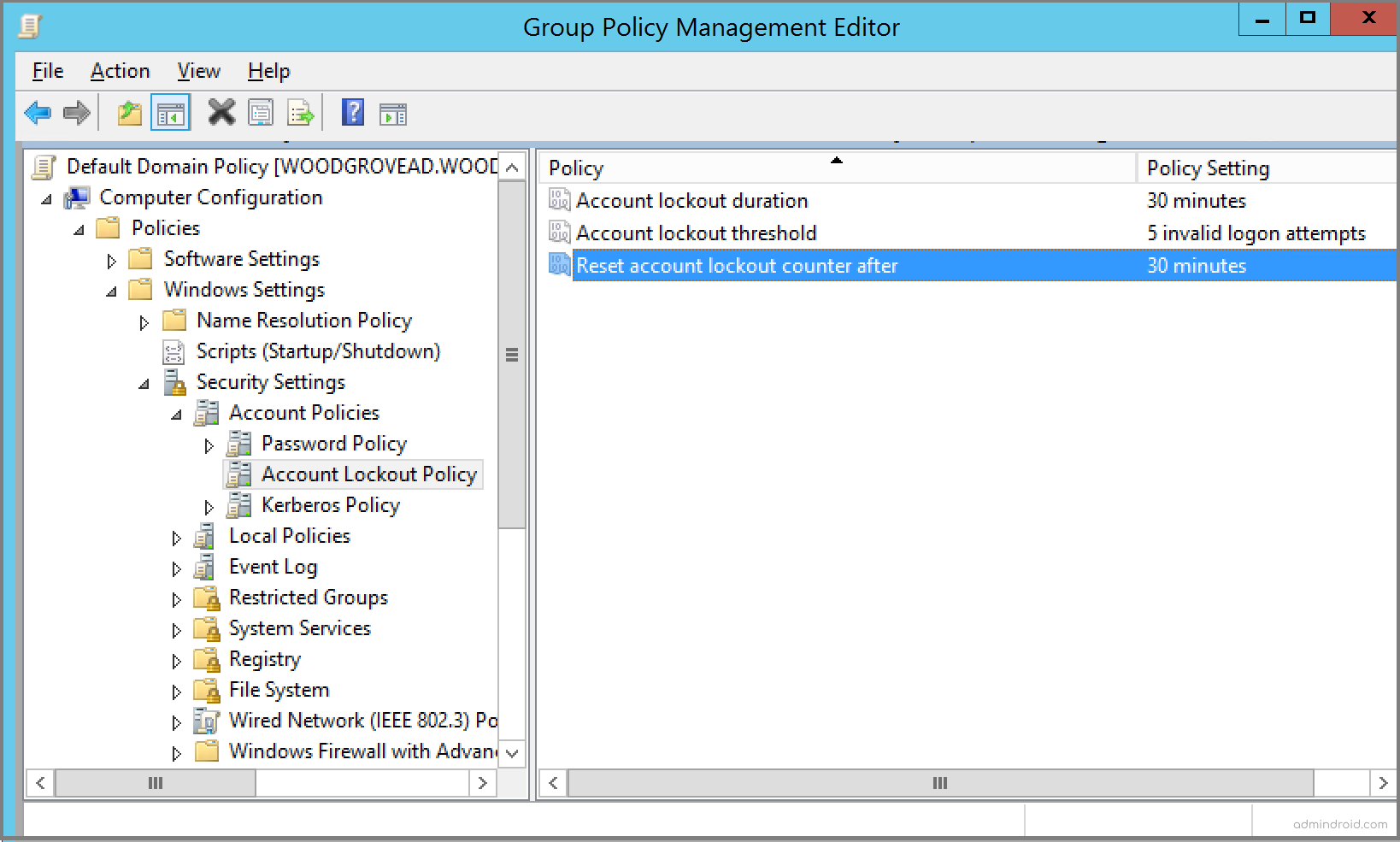Screen dimensions: 1400x842
Task: Open Properties via the toolbar icon
Action: point(261,112)
